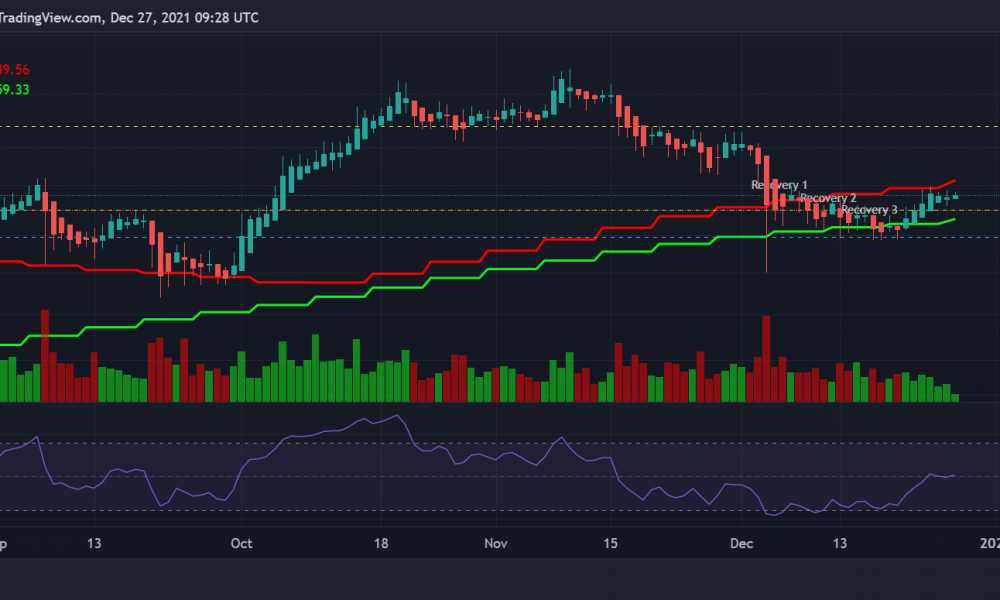Click the tall red volume bar in early September
This screenshot has height=600, width=1000.
coord(45,355)
